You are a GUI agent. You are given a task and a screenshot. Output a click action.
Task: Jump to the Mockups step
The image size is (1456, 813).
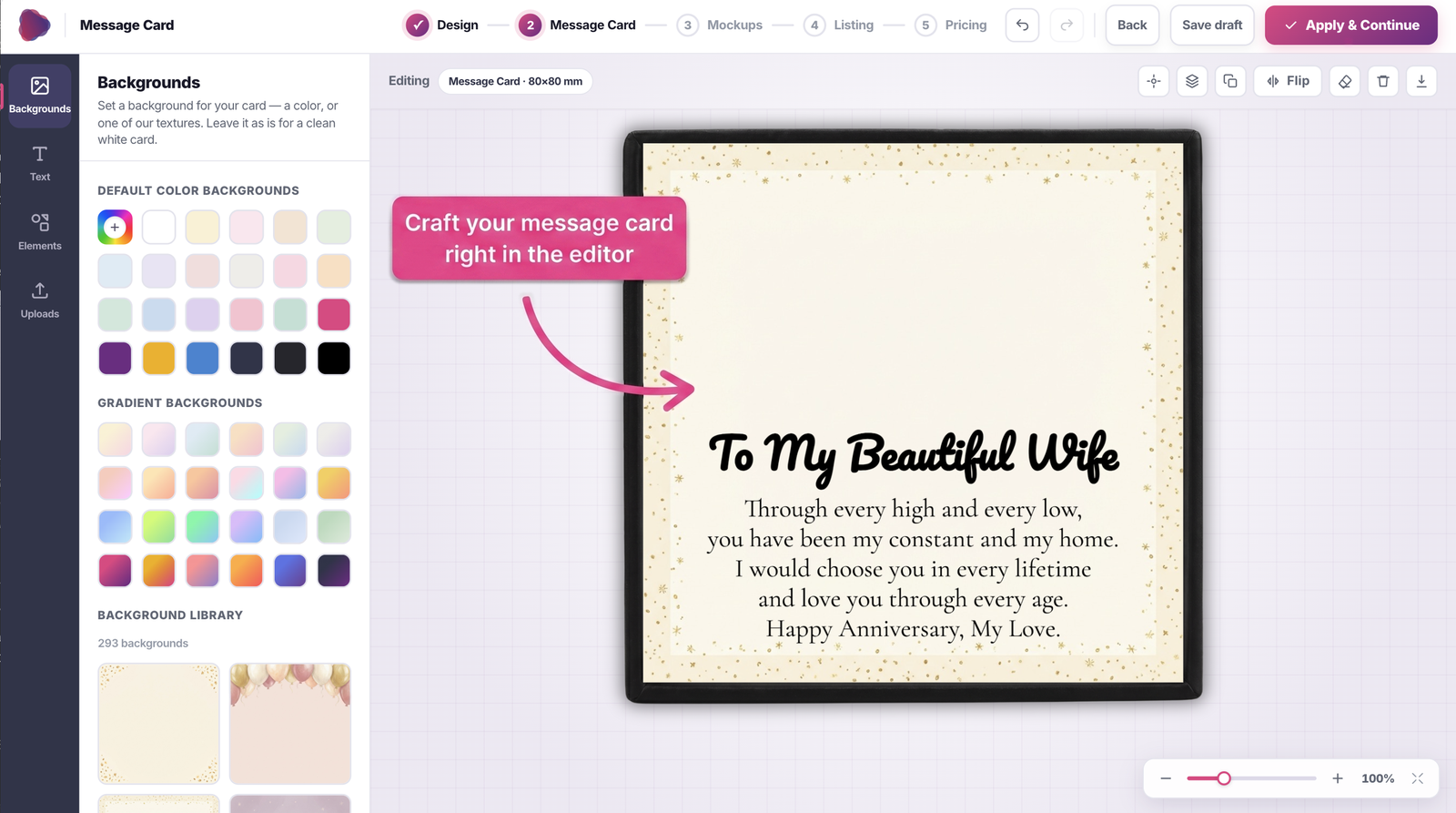tap(720, 25)
